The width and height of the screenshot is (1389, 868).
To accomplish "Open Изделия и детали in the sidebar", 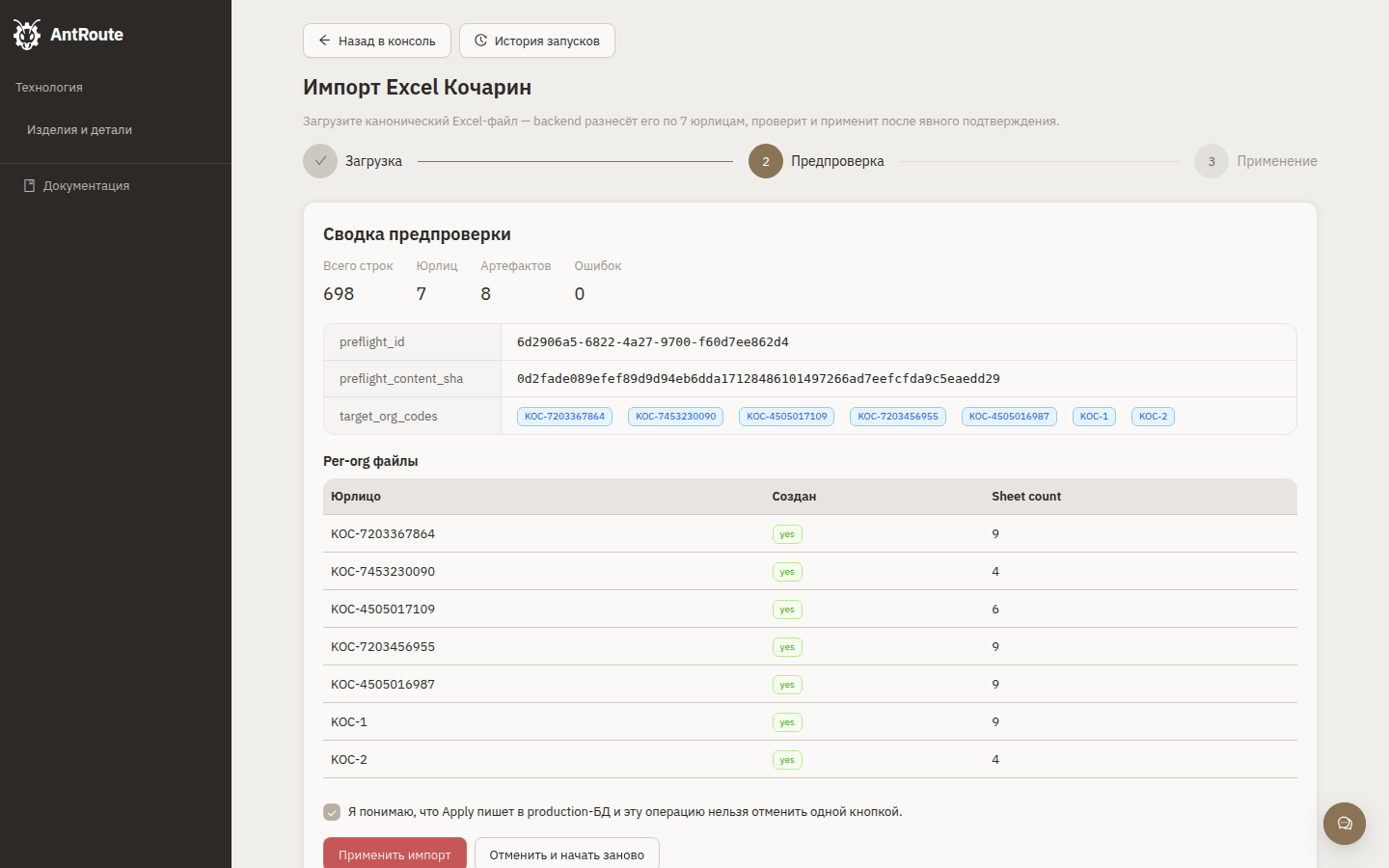I will click(79, 129).
